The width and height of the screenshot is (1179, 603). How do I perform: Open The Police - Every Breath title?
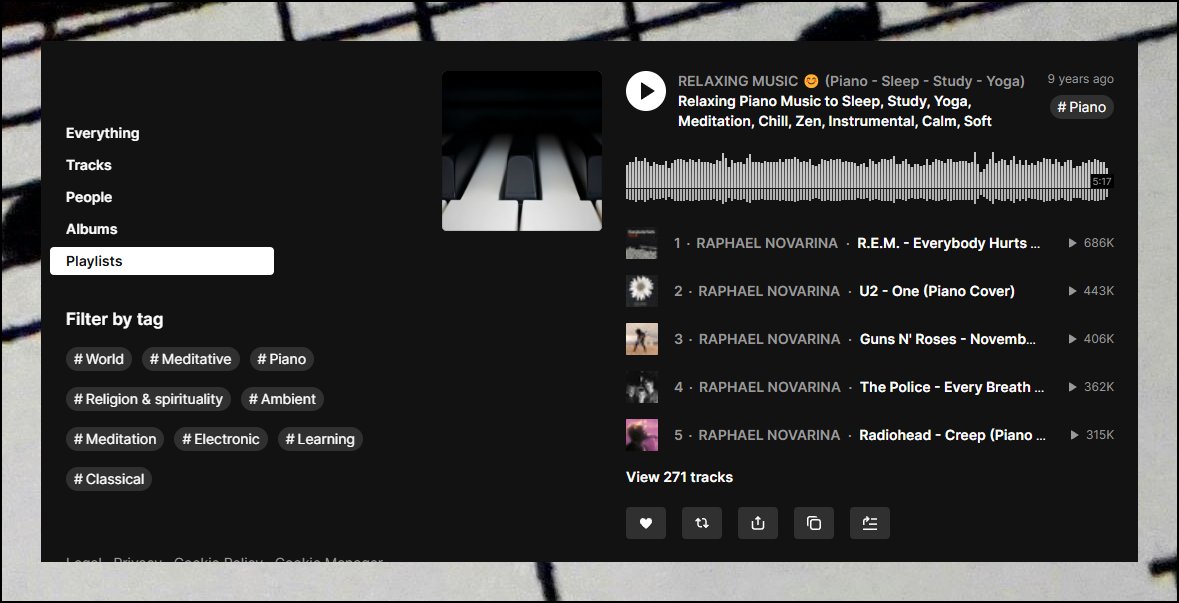(x=952, y=387)
